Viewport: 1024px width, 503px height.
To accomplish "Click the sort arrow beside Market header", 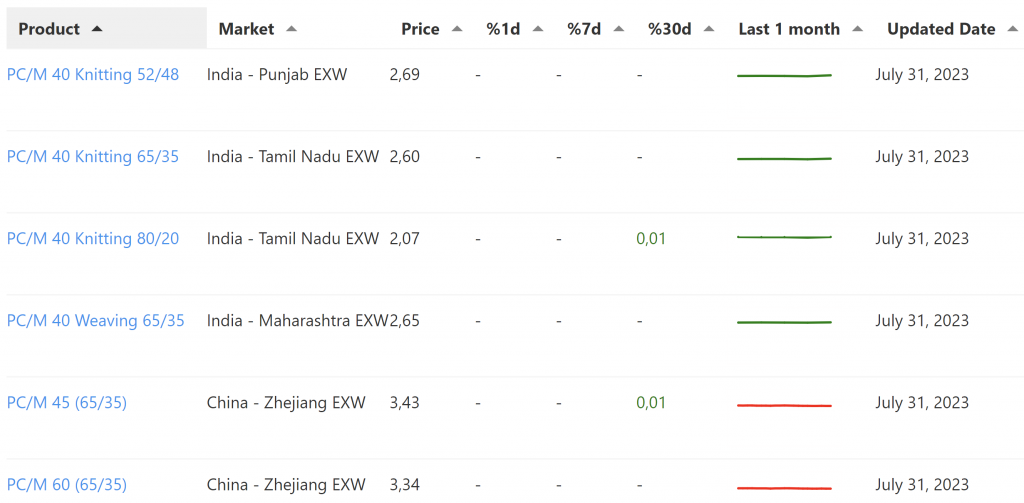I will (291, 29).
